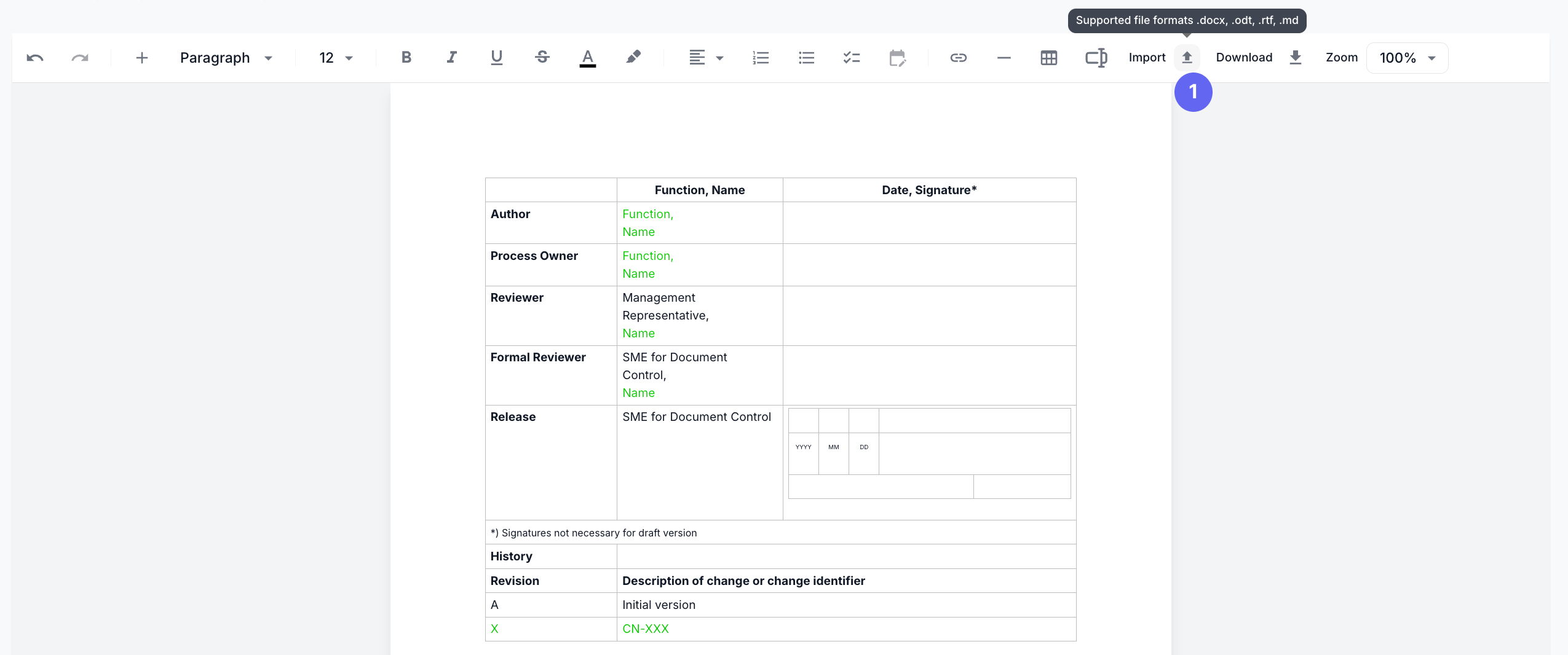Apply strikethrough formatting
The width and height of the screenshot is (1568, 655).
click(541, 57)
